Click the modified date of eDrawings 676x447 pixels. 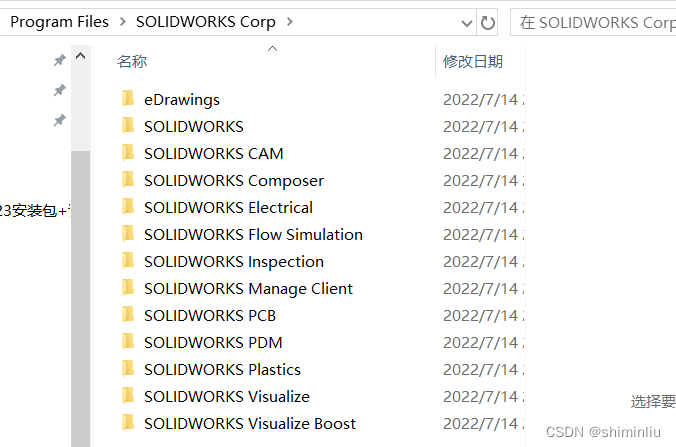pyautogui.click(x=484, y=100)
